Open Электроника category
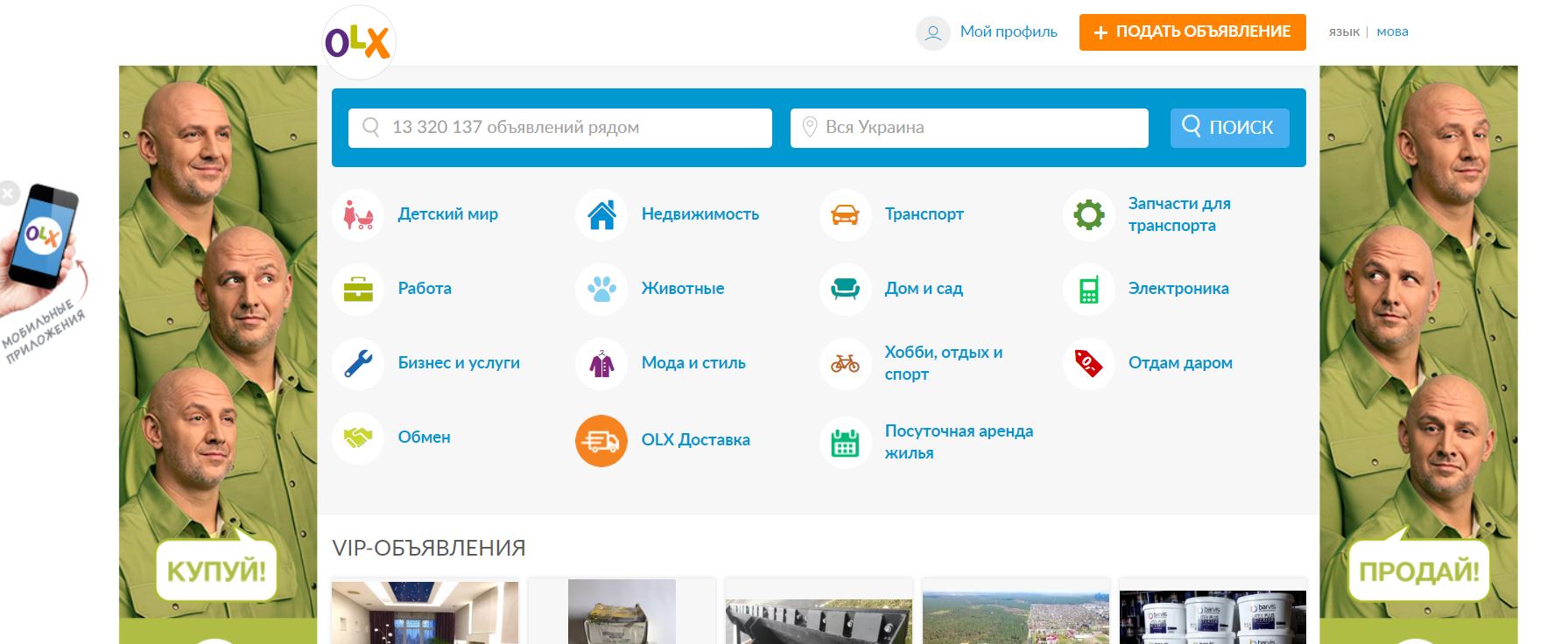1568x644 pixels. point(1178,289)
